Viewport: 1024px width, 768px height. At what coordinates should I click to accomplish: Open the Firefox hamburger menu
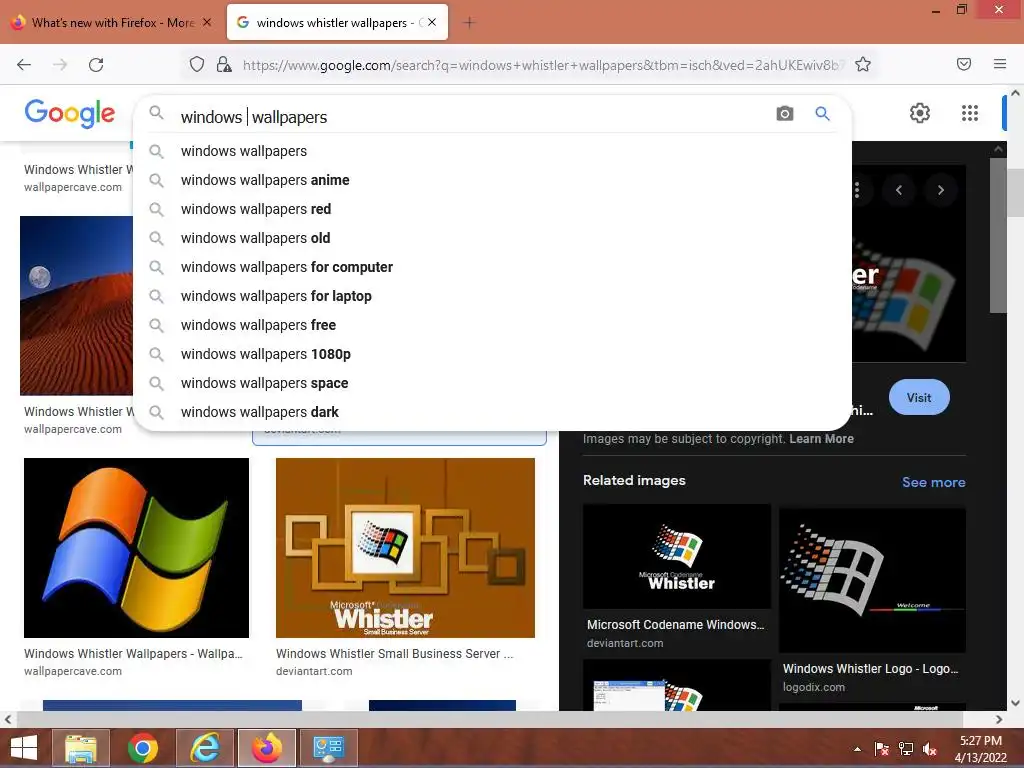[x=1000, y=64]
